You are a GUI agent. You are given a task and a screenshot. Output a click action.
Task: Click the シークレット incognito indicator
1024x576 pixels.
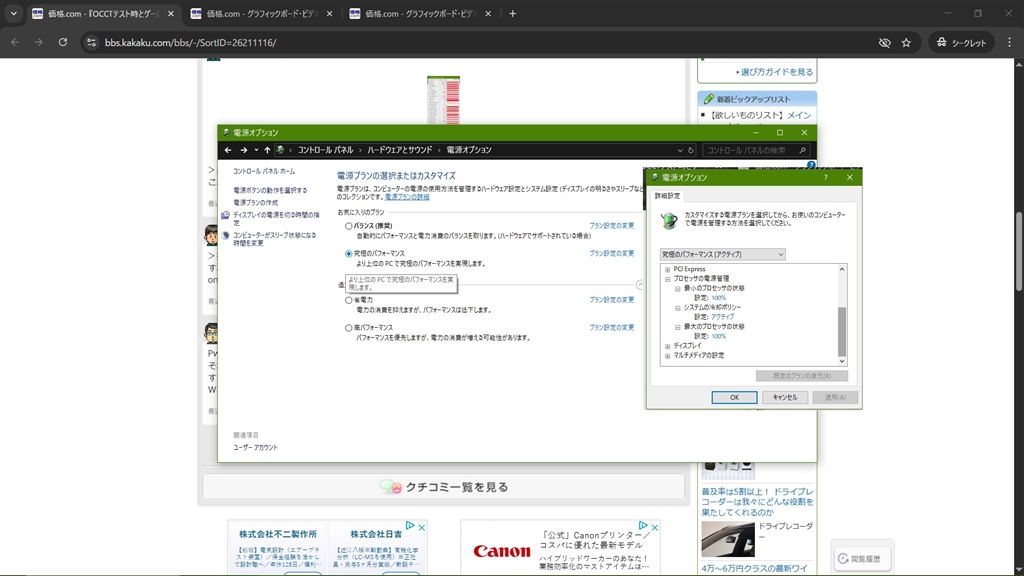(x=961, y=42)
